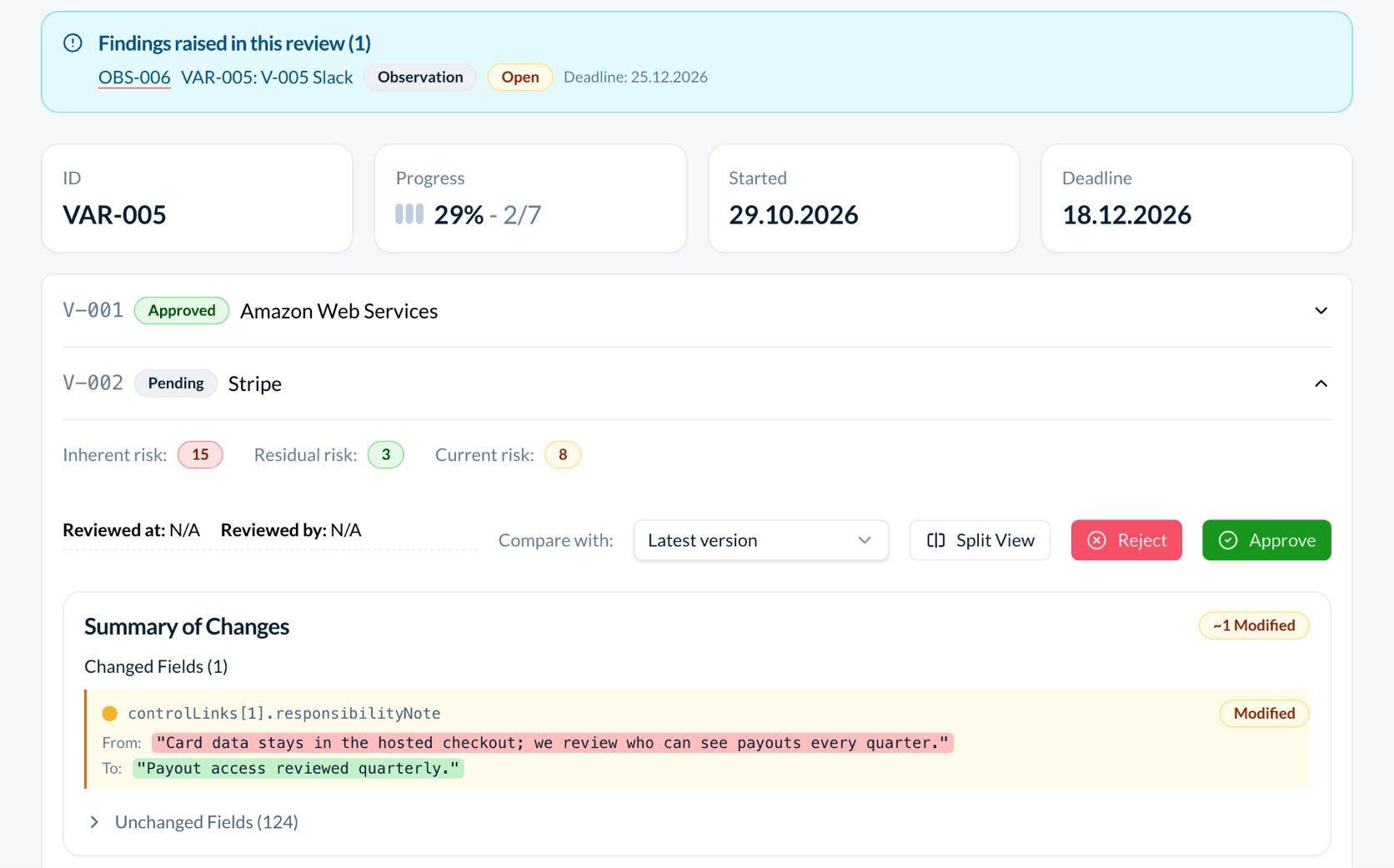Click the orange dot beside controlLinks field
1394x868 pixels.
[x=110, y=714]
